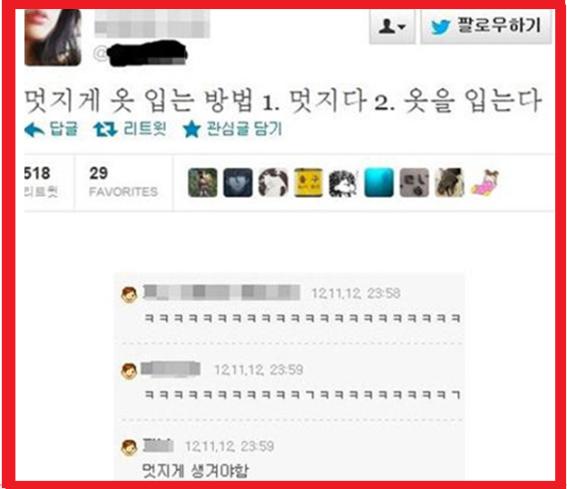Click the black-and-white curly hair avatar
The width and height of the screenshot is (567, 489).
[343, 184]
